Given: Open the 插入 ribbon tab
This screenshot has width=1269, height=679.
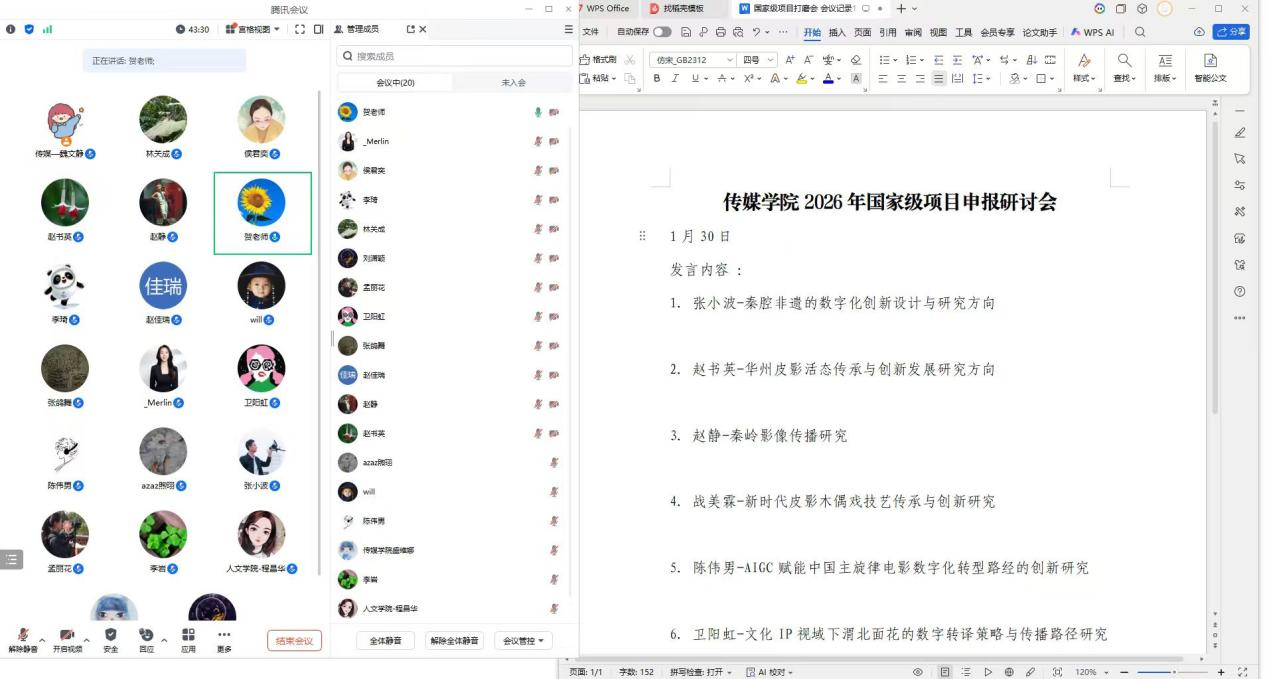Looking at the screenshot, I should (x=837, y=33).
